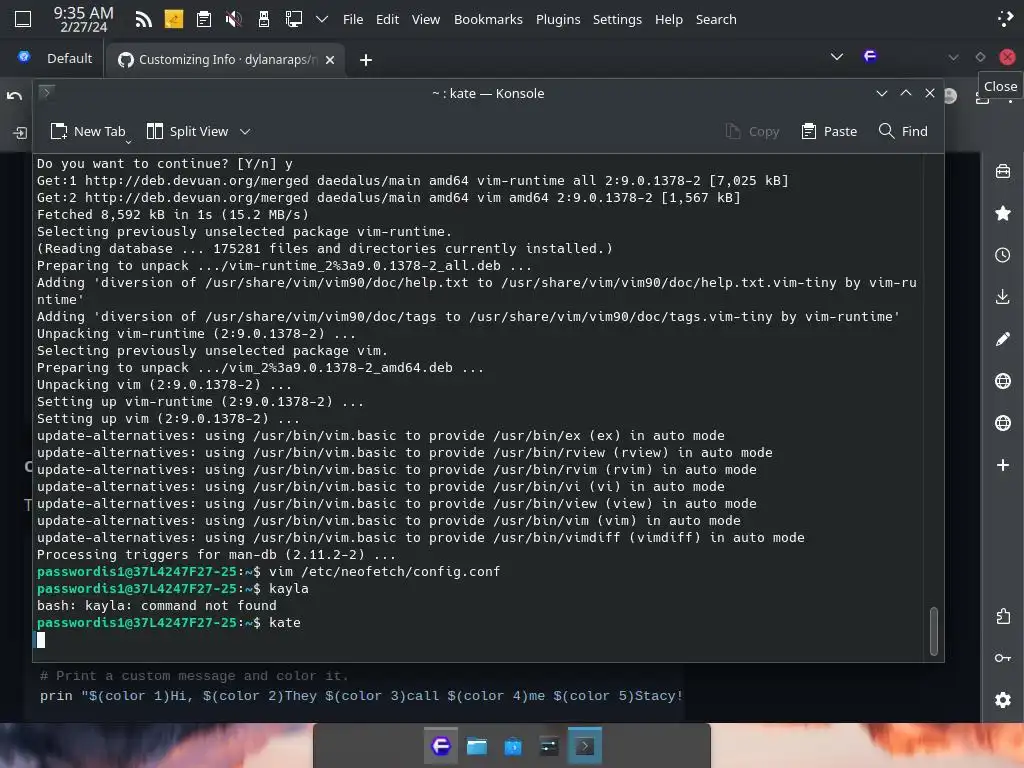This screenshot has height=768, width=1024.
Task: Open bookmarks star in browser sidebar
Action: point(1002,213)
